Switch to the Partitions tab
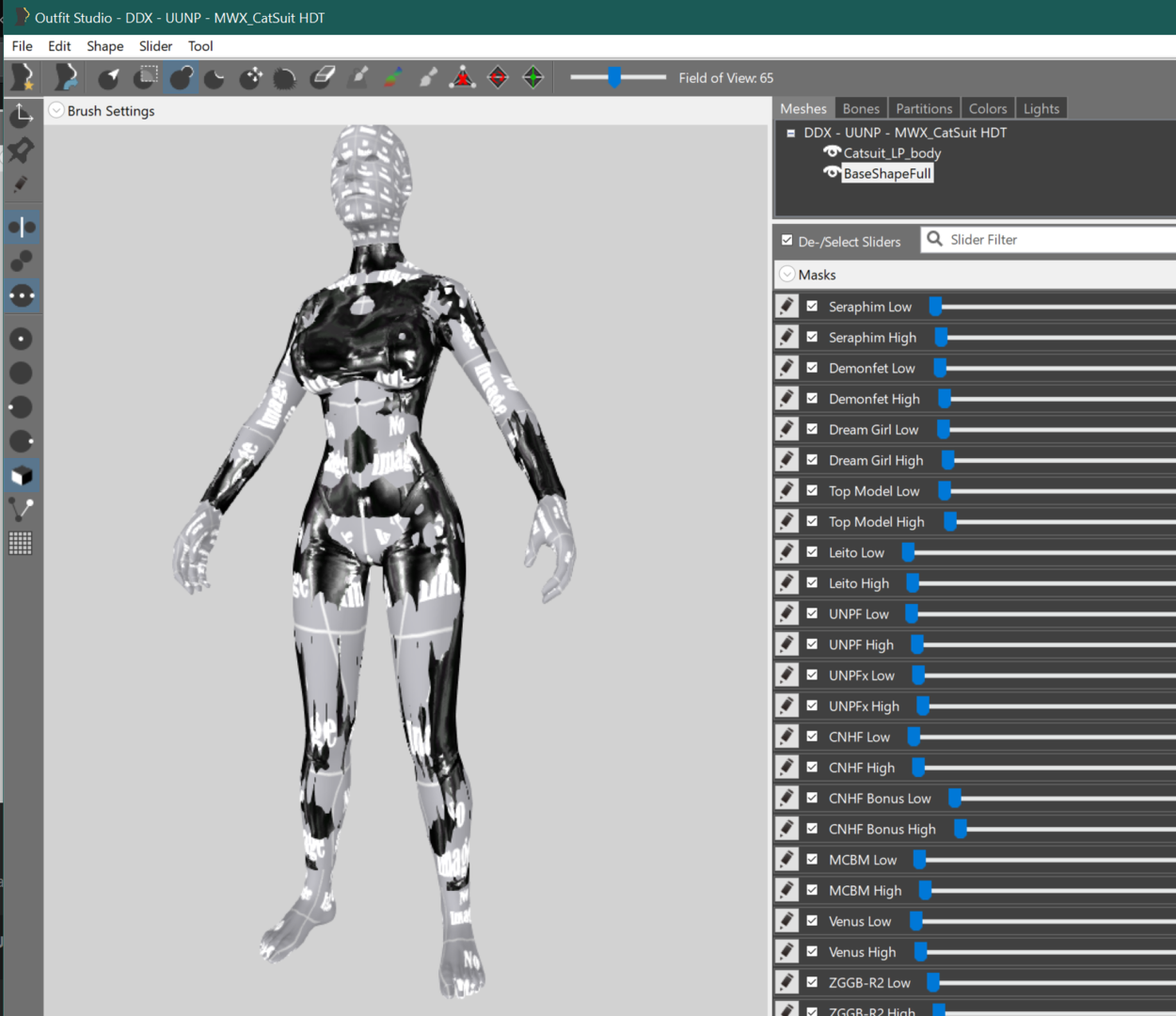This screenshot has height=1016, width=1176. [924, 108]
